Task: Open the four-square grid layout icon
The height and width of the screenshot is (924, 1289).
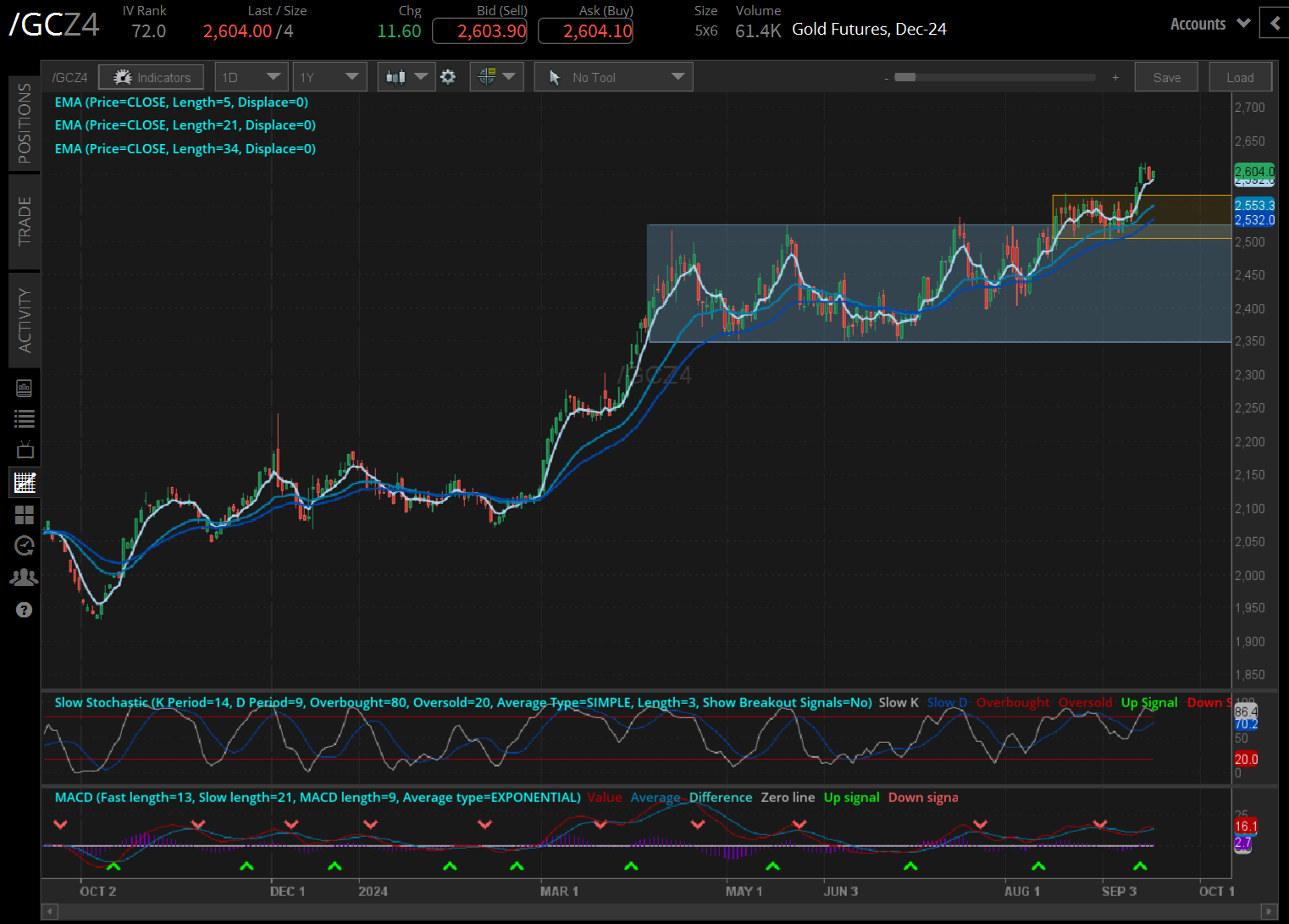Action: click(x=24, y=515)
